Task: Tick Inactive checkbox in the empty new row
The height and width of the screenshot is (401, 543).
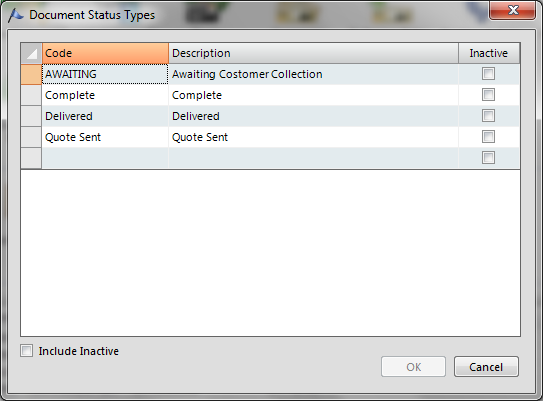Action: pyautogui.click(x=488, y=158)
